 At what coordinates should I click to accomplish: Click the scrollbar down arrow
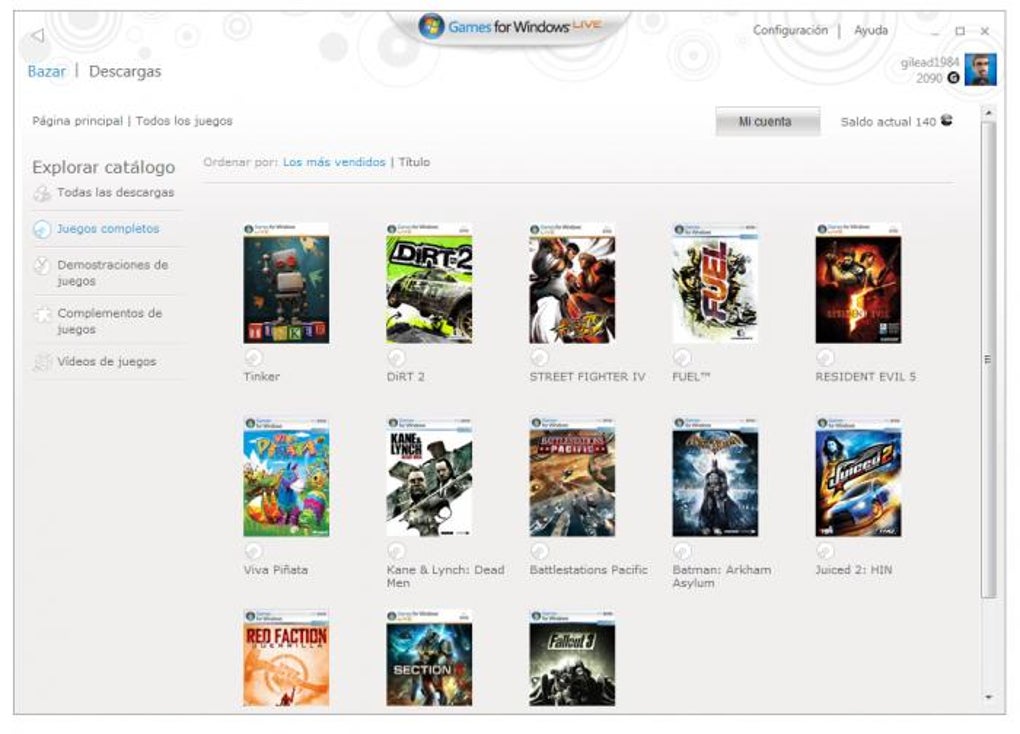[989, 697]
